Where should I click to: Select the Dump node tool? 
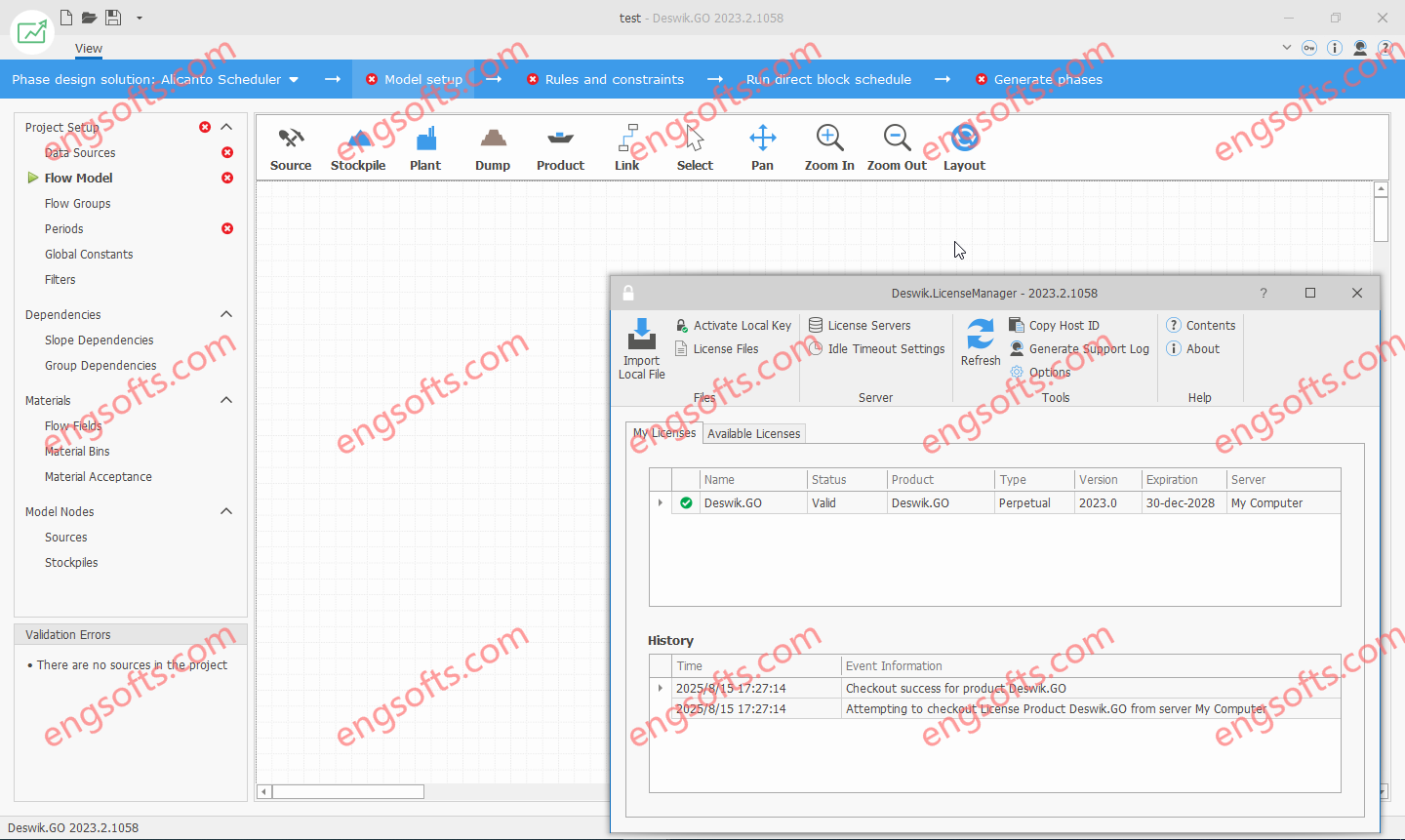pyautogui.click(x=493, y=148)
